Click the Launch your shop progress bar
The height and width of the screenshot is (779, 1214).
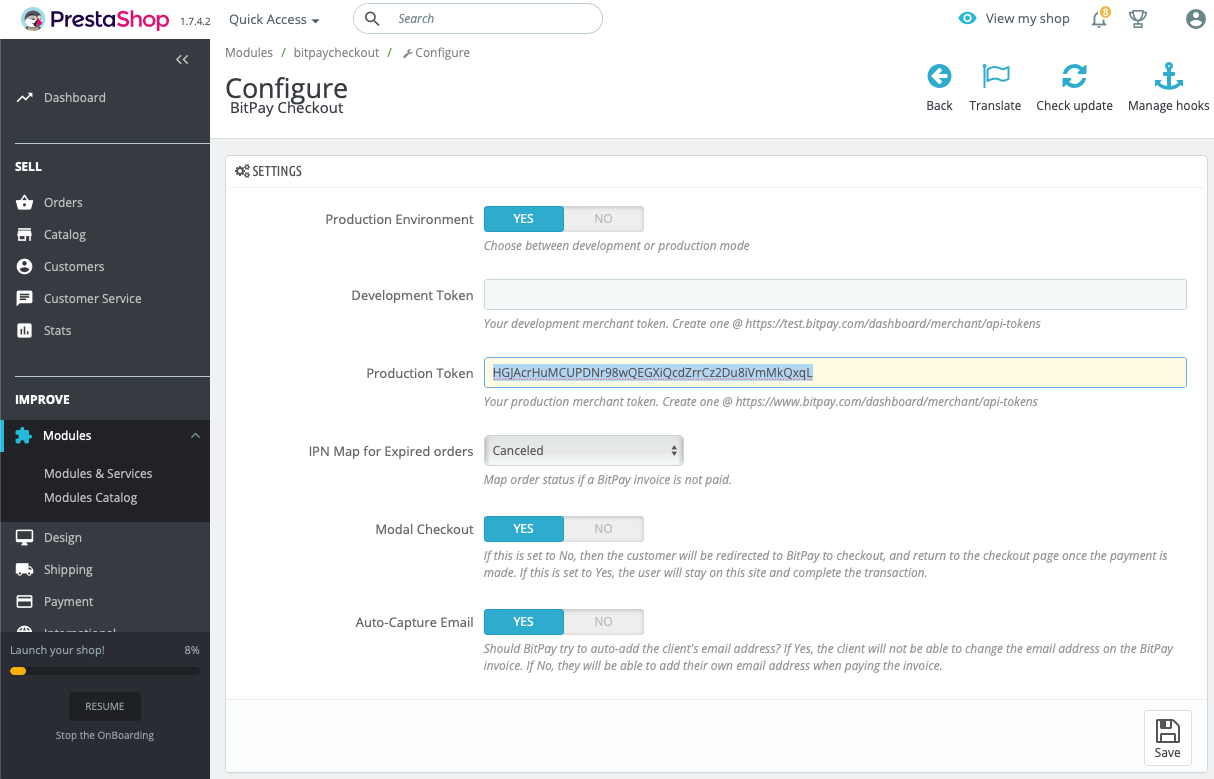(105, 671)
